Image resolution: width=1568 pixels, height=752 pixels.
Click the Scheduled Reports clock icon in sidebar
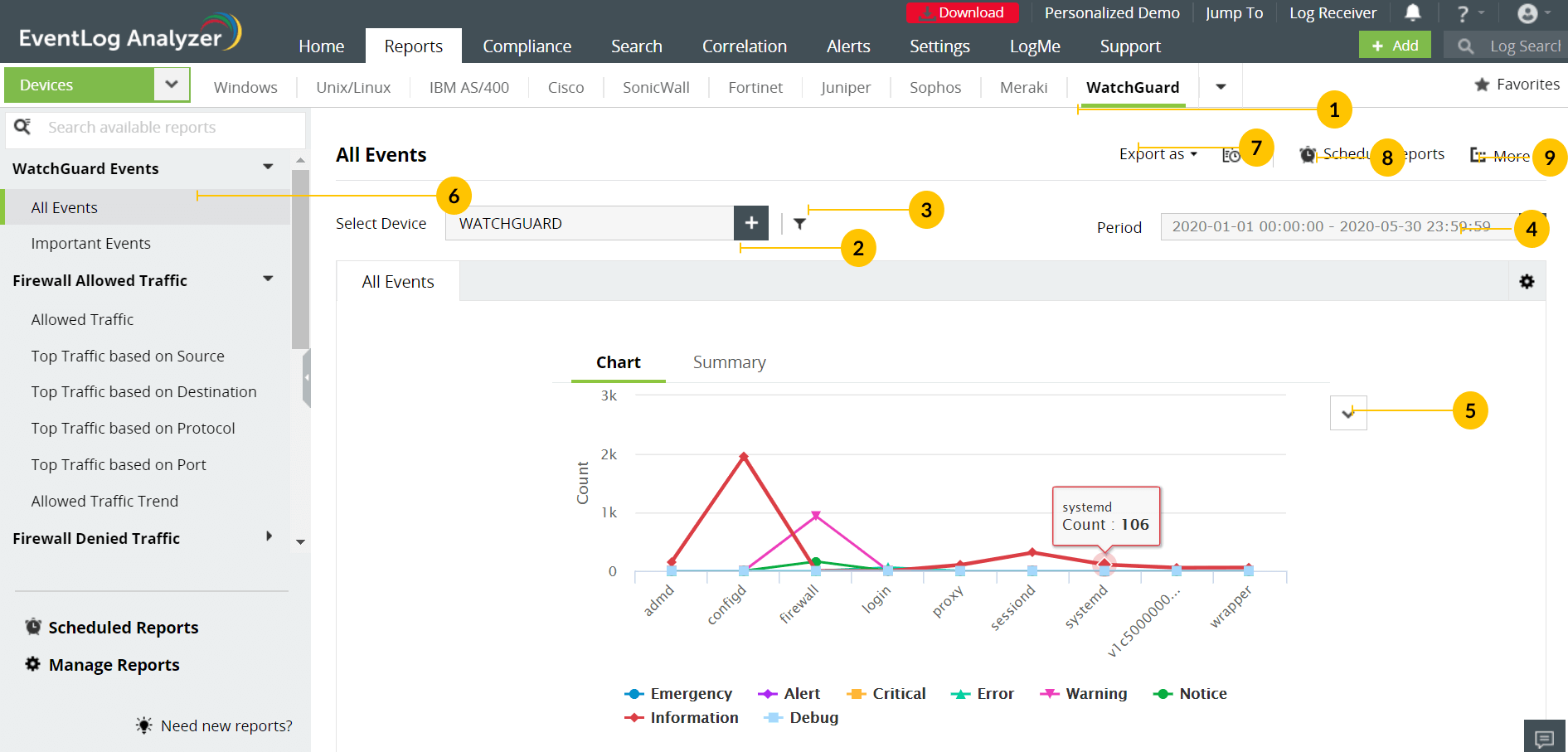pos(33,627)
